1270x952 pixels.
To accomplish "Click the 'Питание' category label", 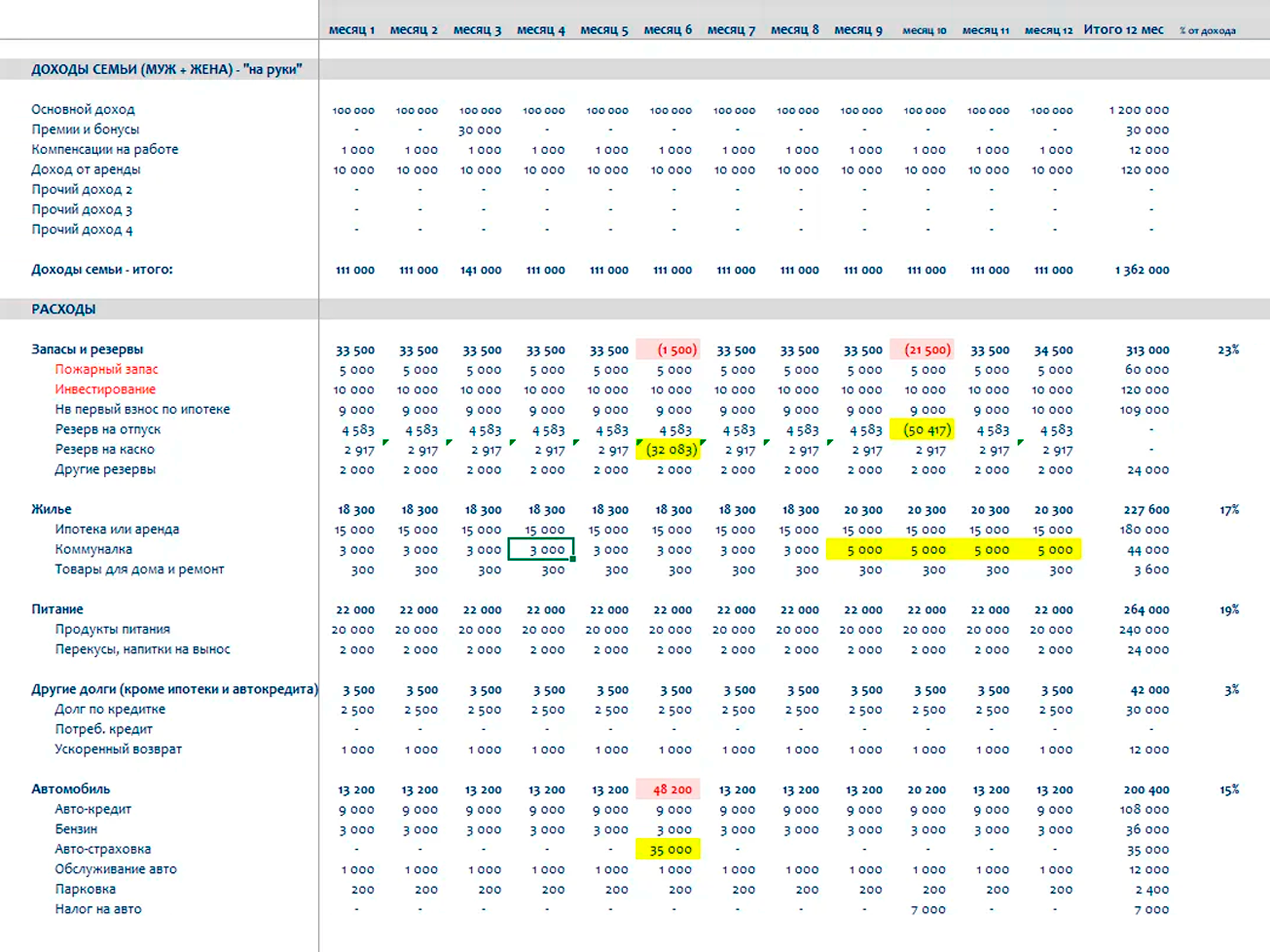I will 57,609.
